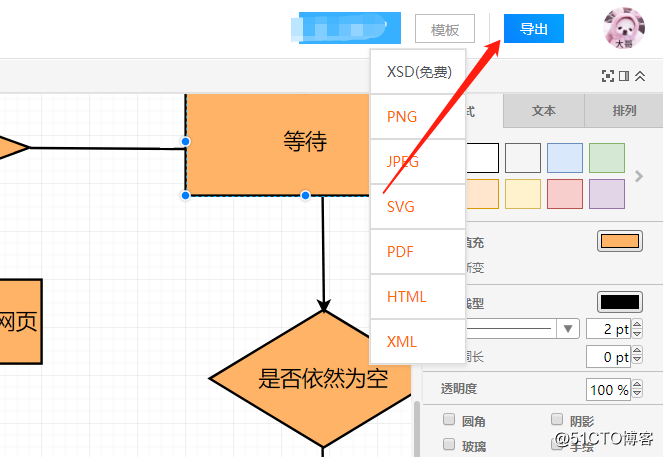Collapse the toolbar with the double-chevron icon
This screenshot has width=663, height=457.
click(640, 76)
